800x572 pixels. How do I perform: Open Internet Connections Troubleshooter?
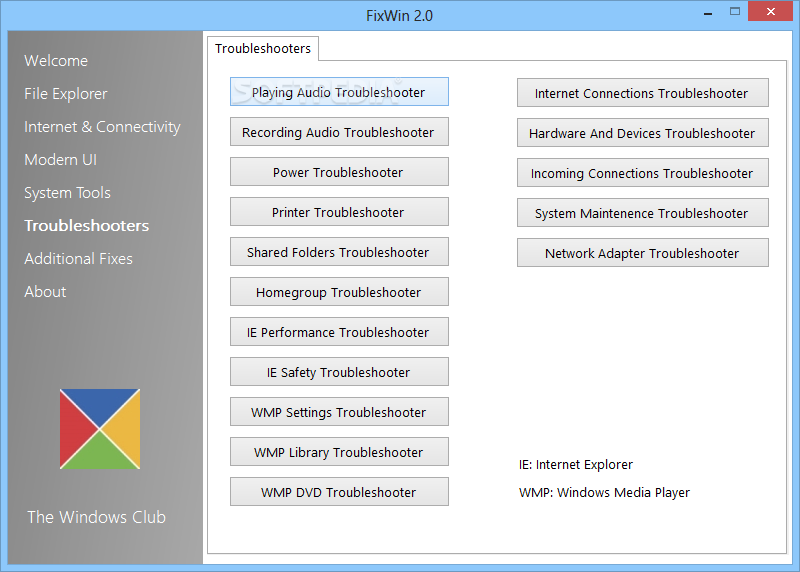pyautogui.click(x=643, y=93)
